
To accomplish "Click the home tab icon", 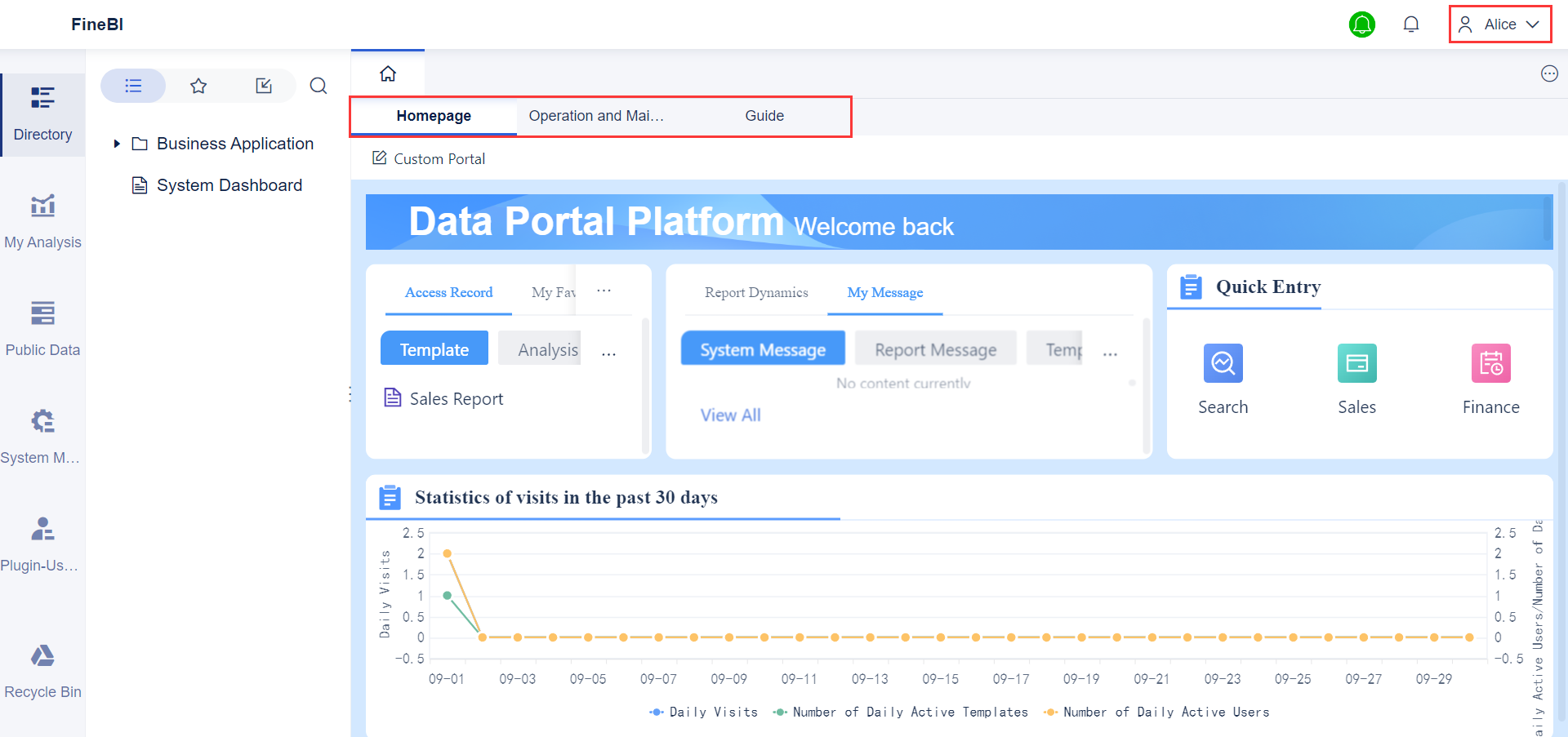I will click(388, 73).
